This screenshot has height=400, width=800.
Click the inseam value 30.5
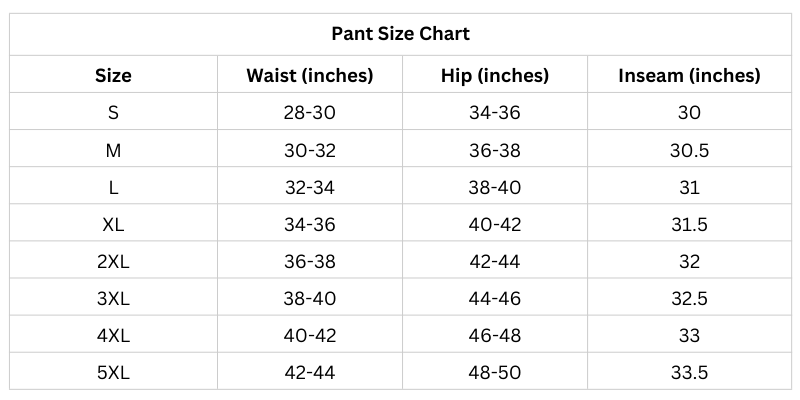(689, 150)
